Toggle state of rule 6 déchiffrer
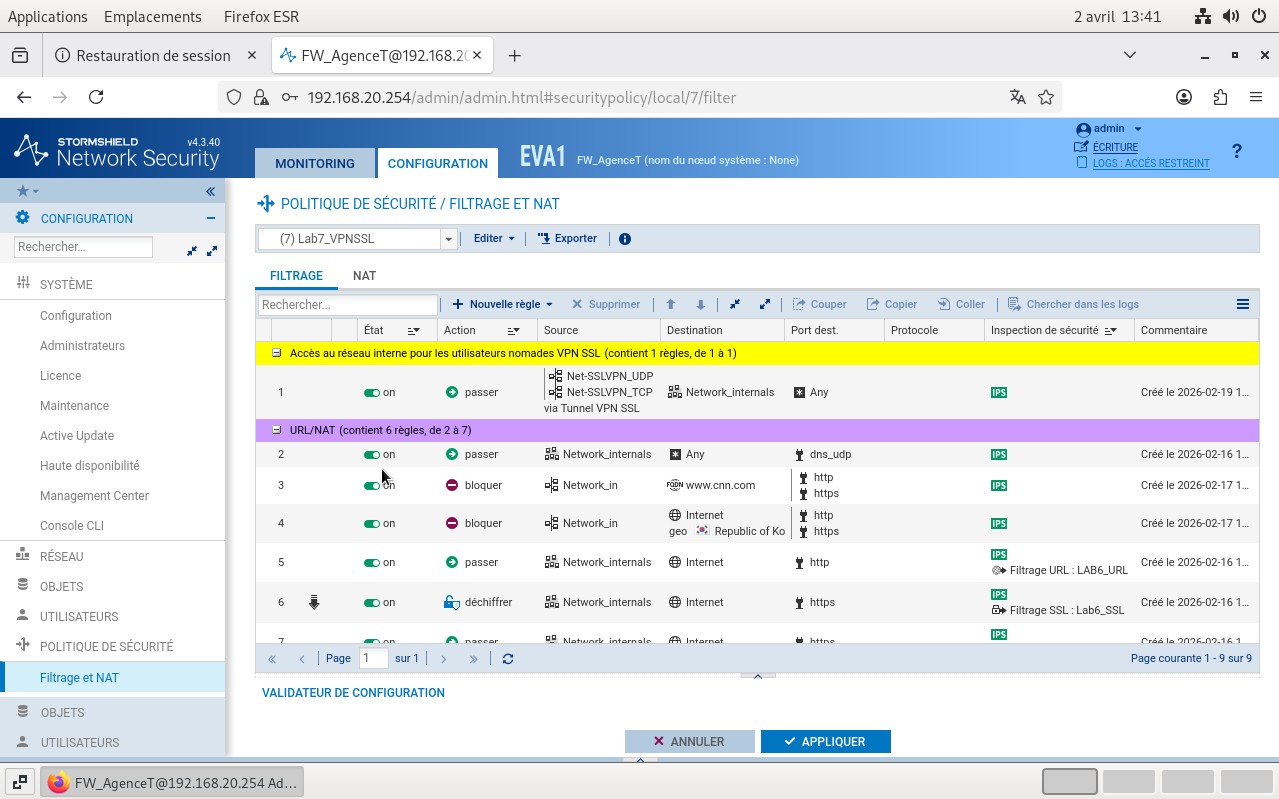Screen dimensions: 1279x799 (372, 602)
